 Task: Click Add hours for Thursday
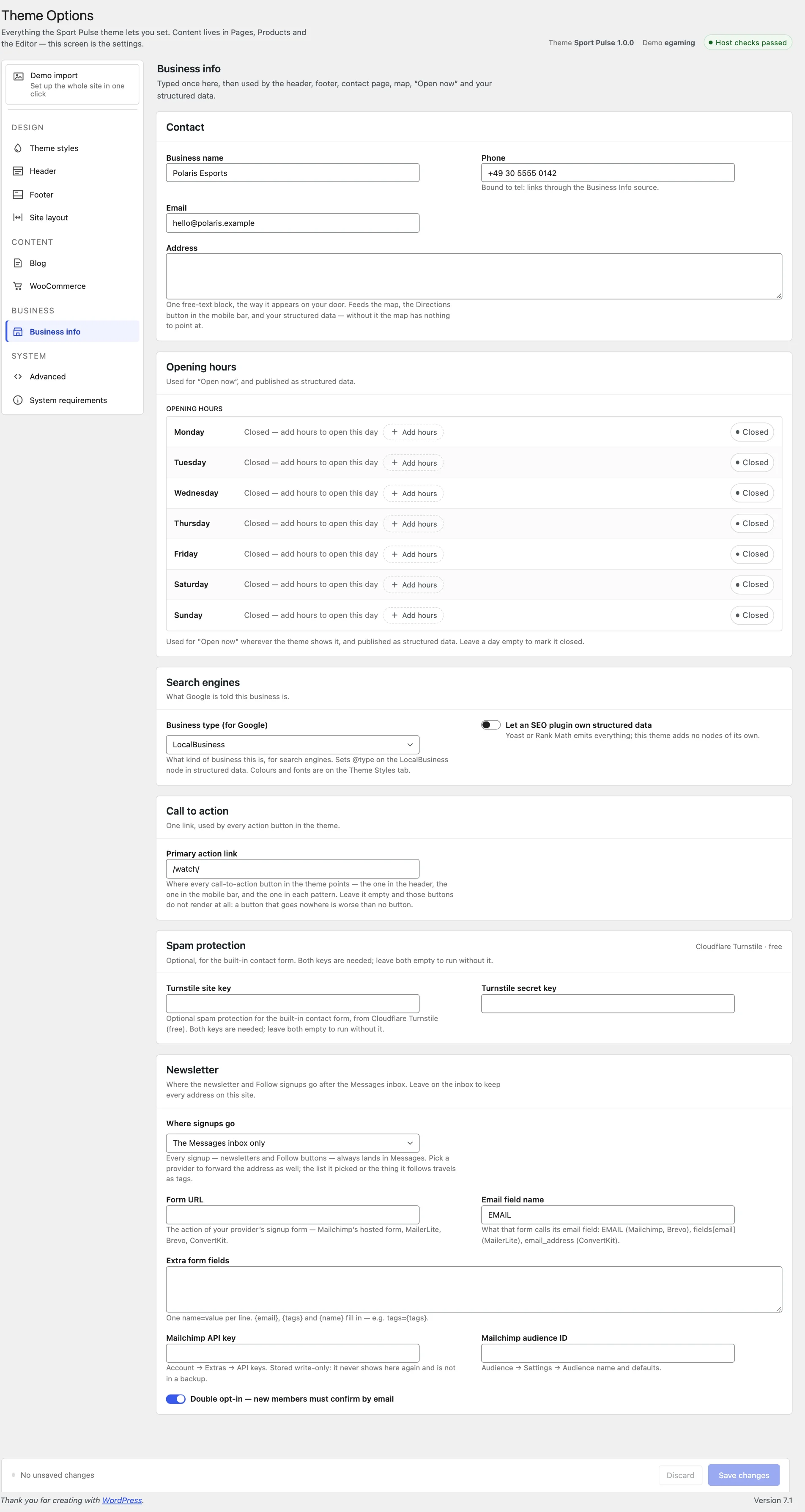click(x=413, y=524)
